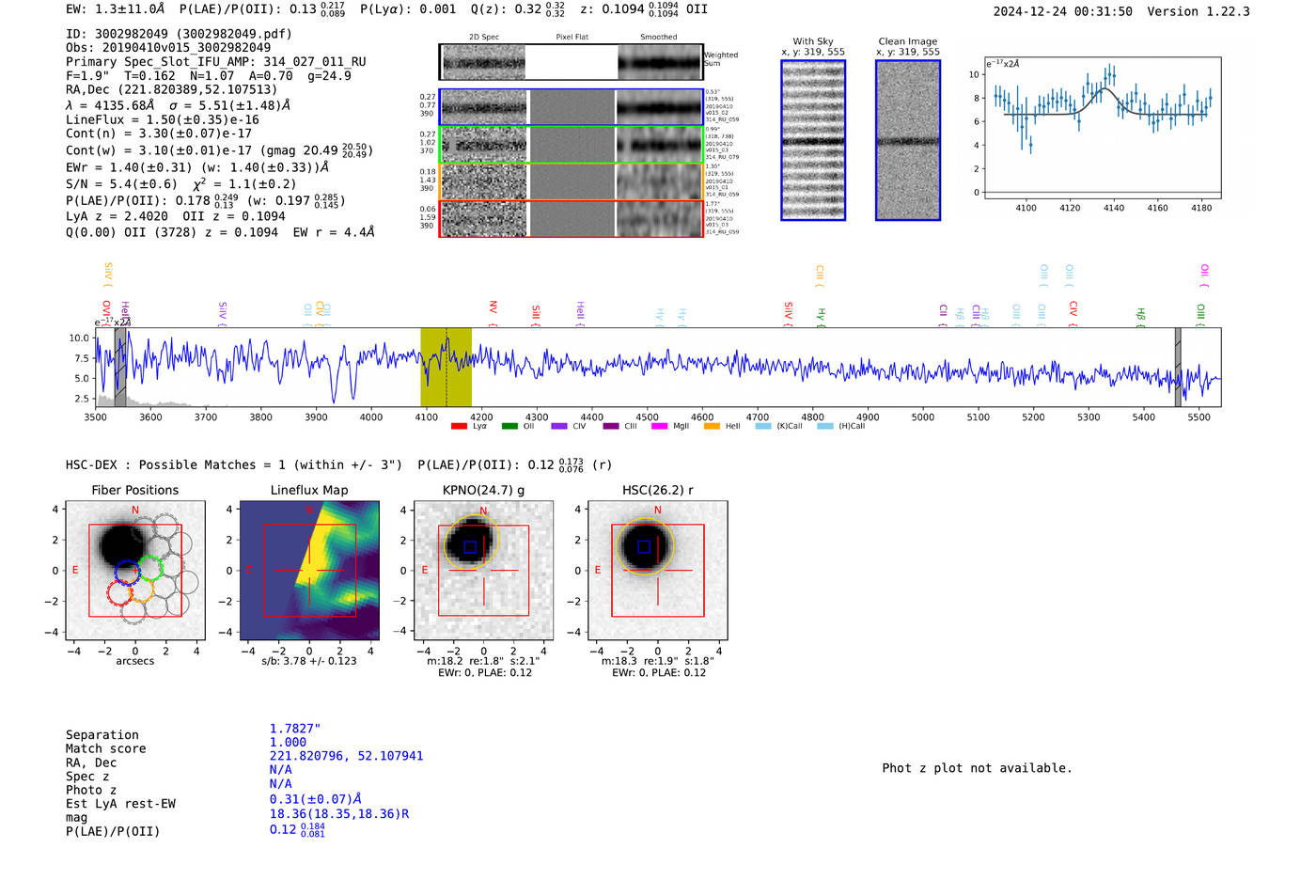Click the orange HeII legend swatch
Screen dimensions: 1316x896
click(712, 427)
